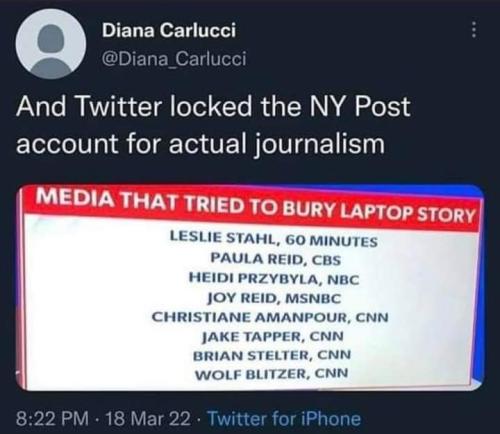Open Diana Carlucci display name profile
The width and height of the screenshot is (500, 434).
169,31
